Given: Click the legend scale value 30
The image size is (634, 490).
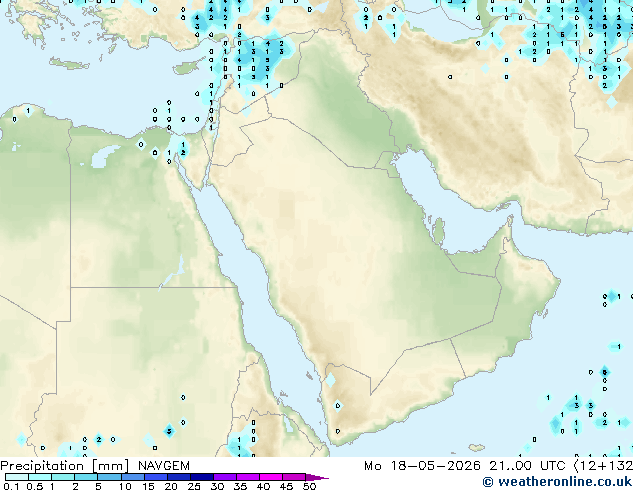Looking at the screenshot, I should 217,486.
